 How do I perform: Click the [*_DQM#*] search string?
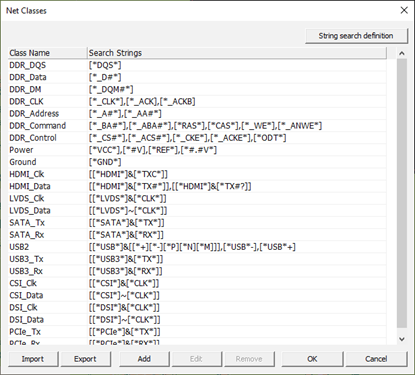(x=111, y=89)
